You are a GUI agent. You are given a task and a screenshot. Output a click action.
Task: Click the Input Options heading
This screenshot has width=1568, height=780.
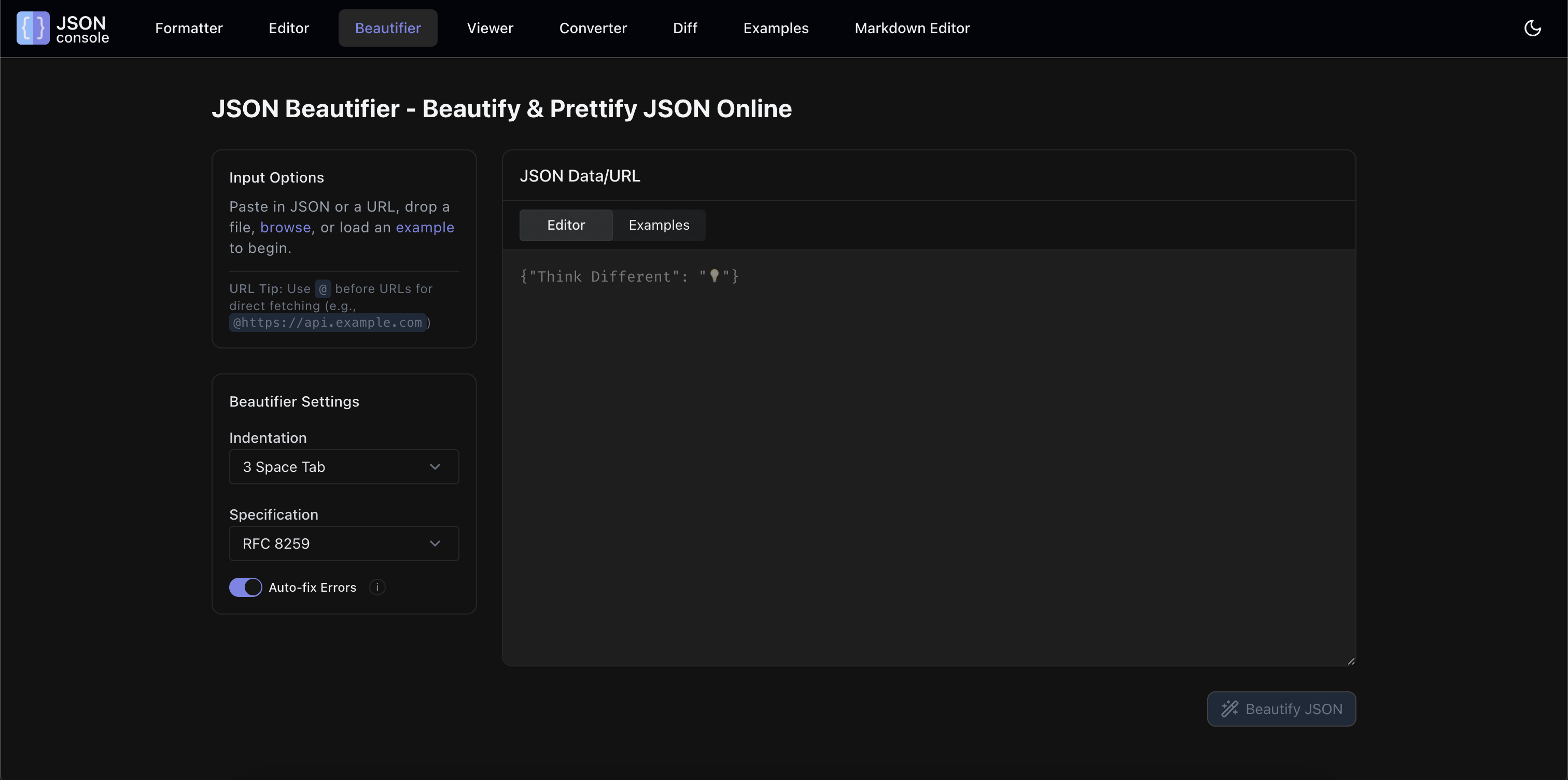[276, 178]
